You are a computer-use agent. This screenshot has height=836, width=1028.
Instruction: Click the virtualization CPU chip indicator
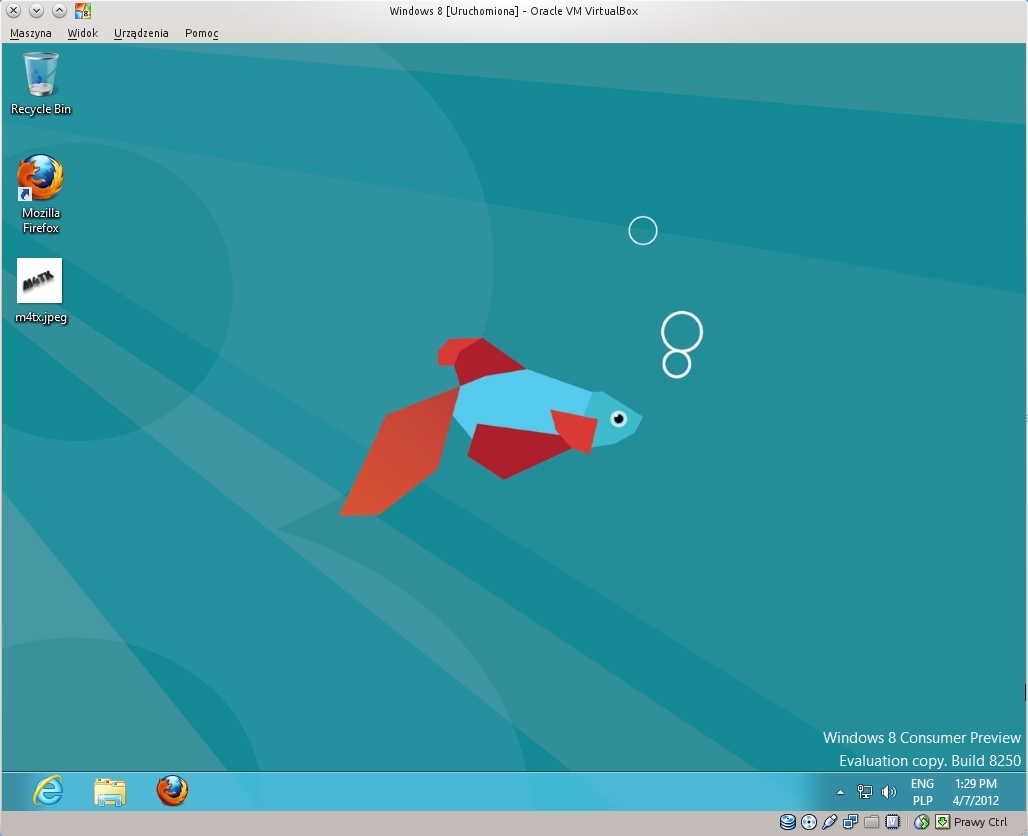(x=892, y=822)
